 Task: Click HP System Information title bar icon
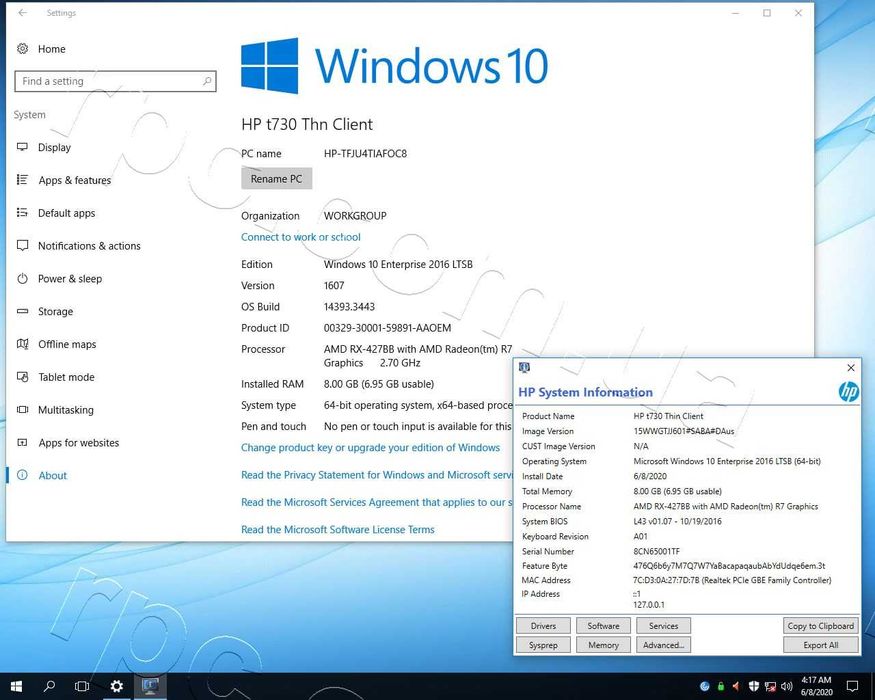coord(524,367)
